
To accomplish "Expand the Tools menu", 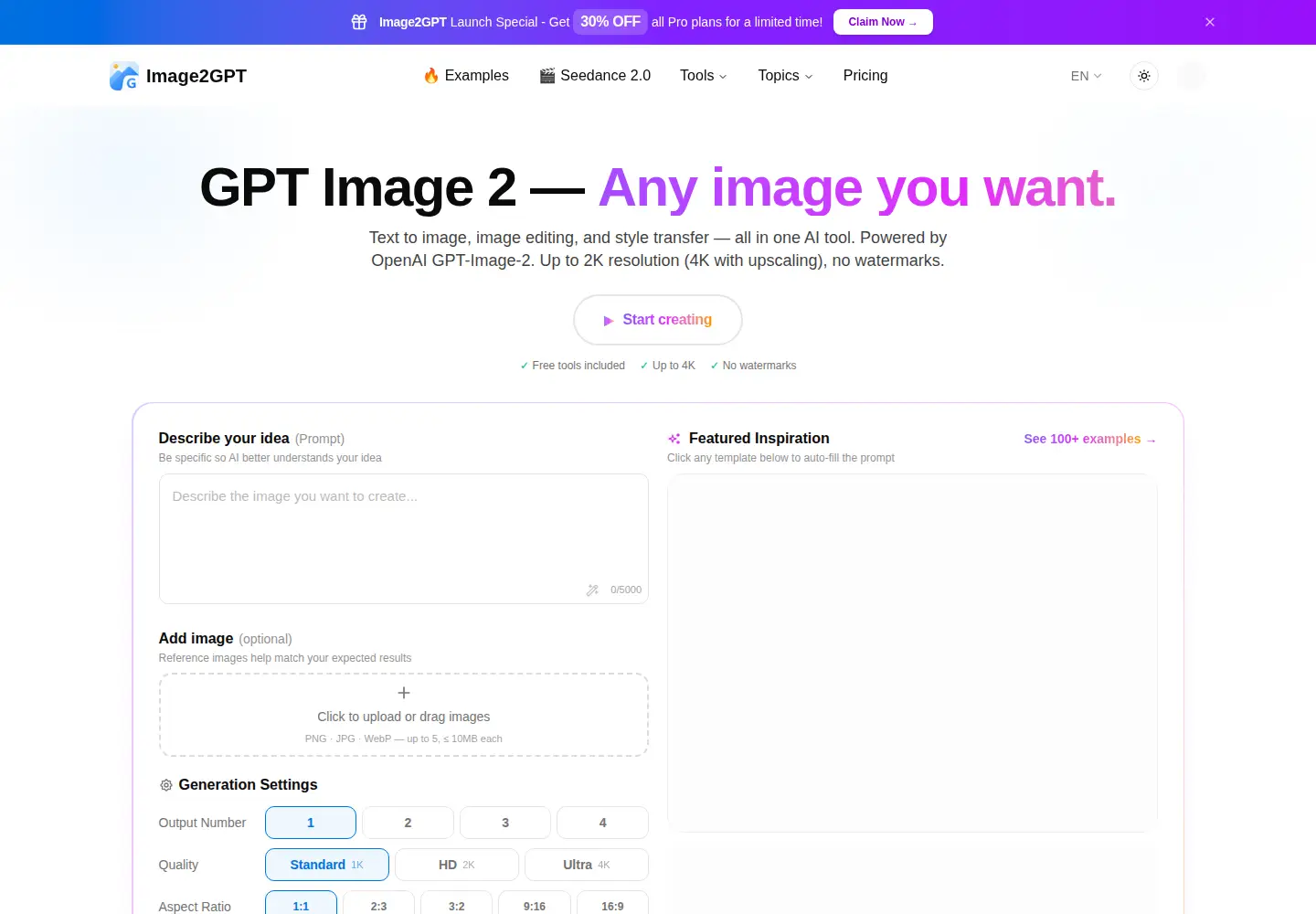I will coord(704,76).
